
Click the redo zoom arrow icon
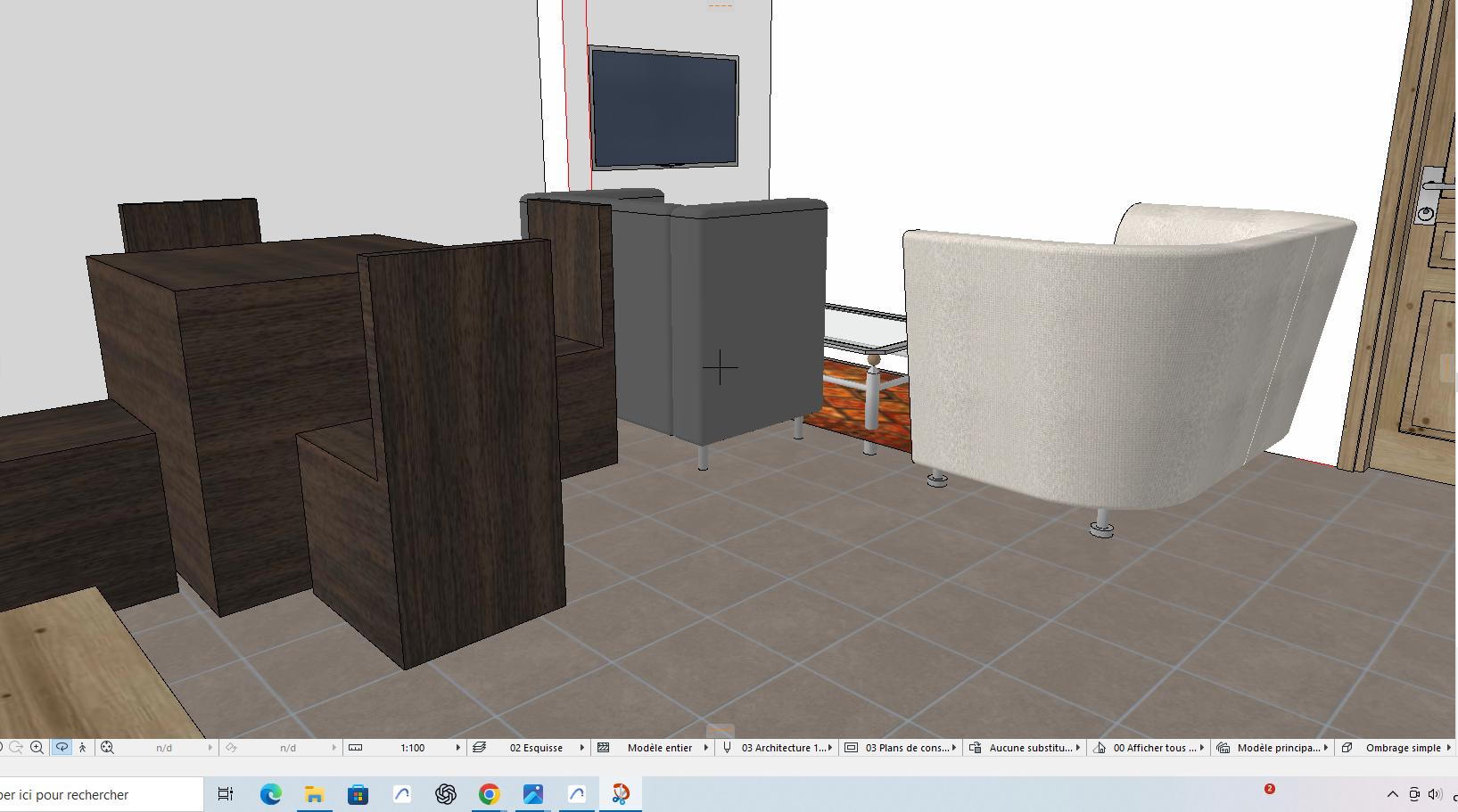pos(16,748)
